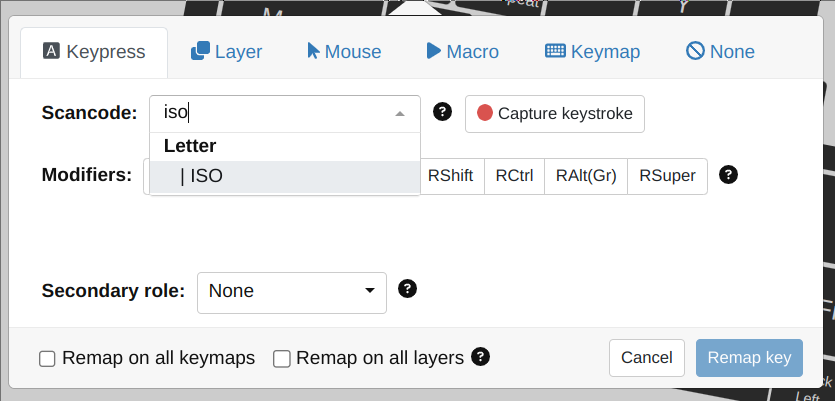Click the Mouse pointer tab icon

click(313, 51)
